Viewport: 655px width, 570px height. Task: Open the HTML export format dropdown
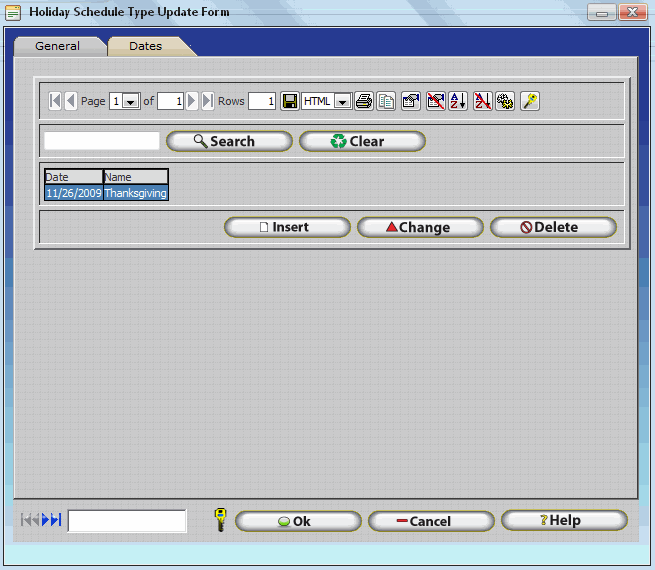(x=342, y=101)
